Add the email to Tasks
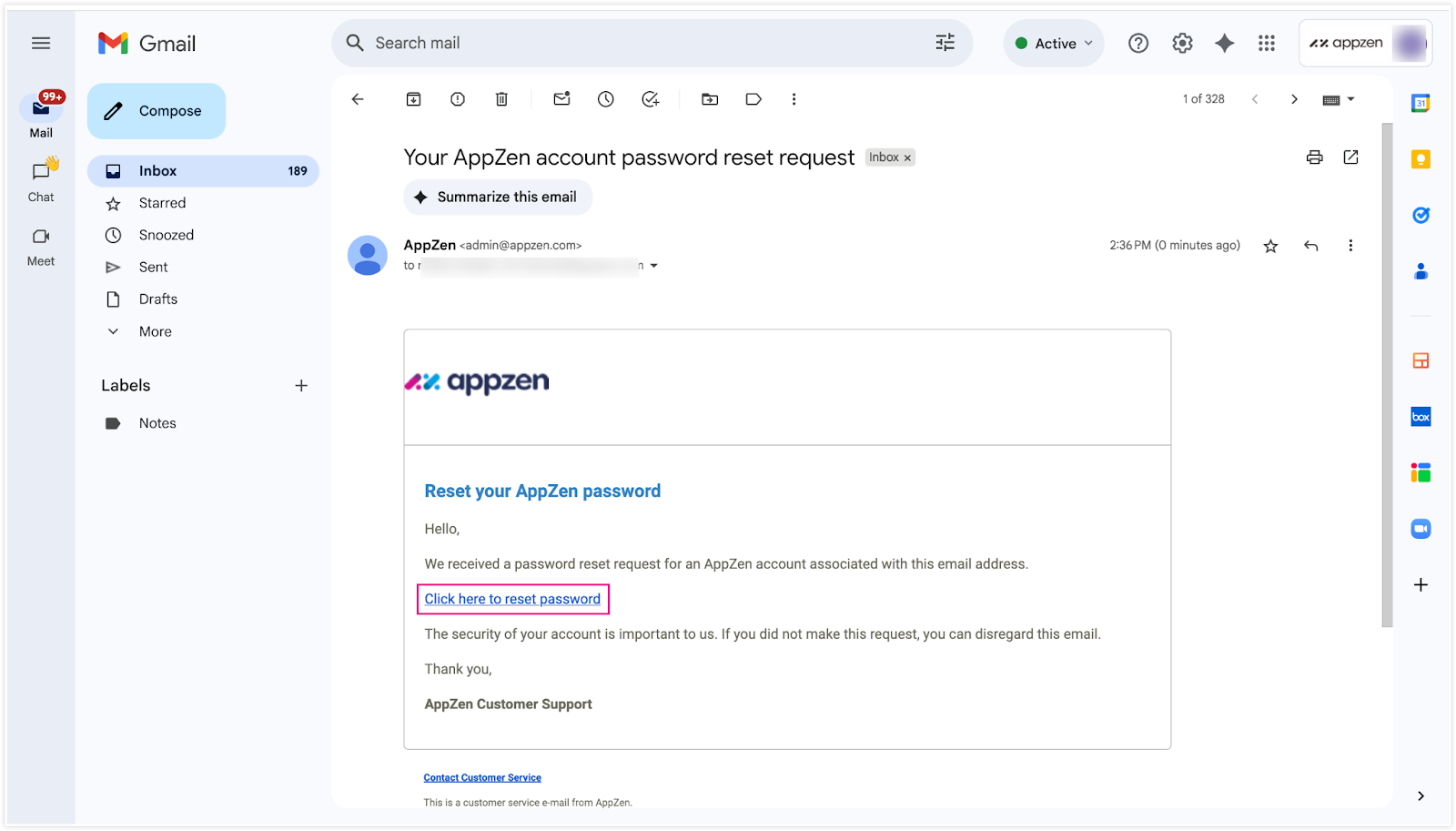The image size is (1456, 831). coord(650,99)
